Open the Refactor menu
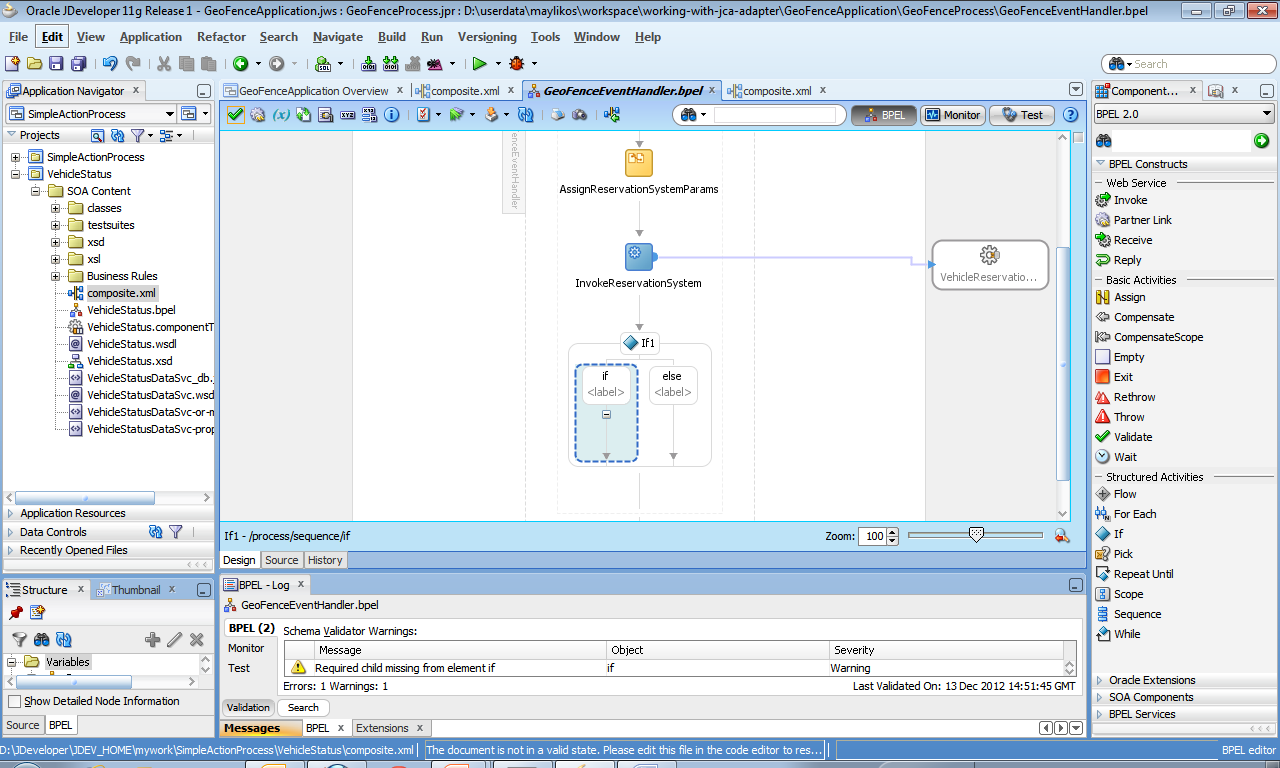This screenshot has height=768, width=1280. pyautogui.click(x=221, y=37)
